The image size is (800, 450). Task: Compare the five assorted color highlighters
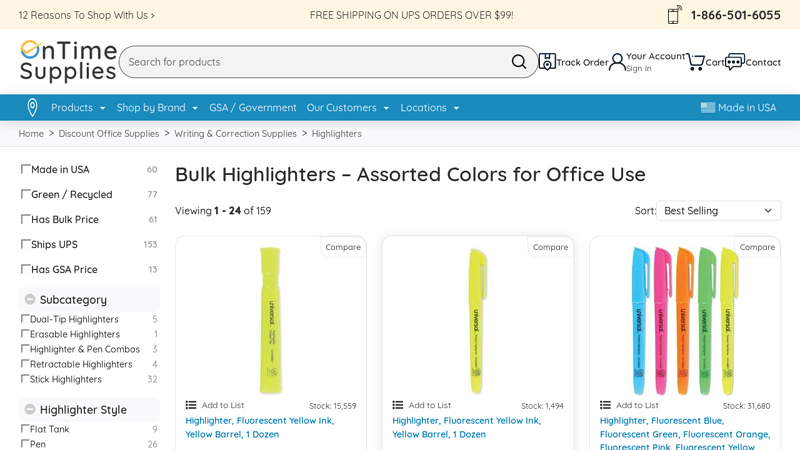[x=757, y=247]
